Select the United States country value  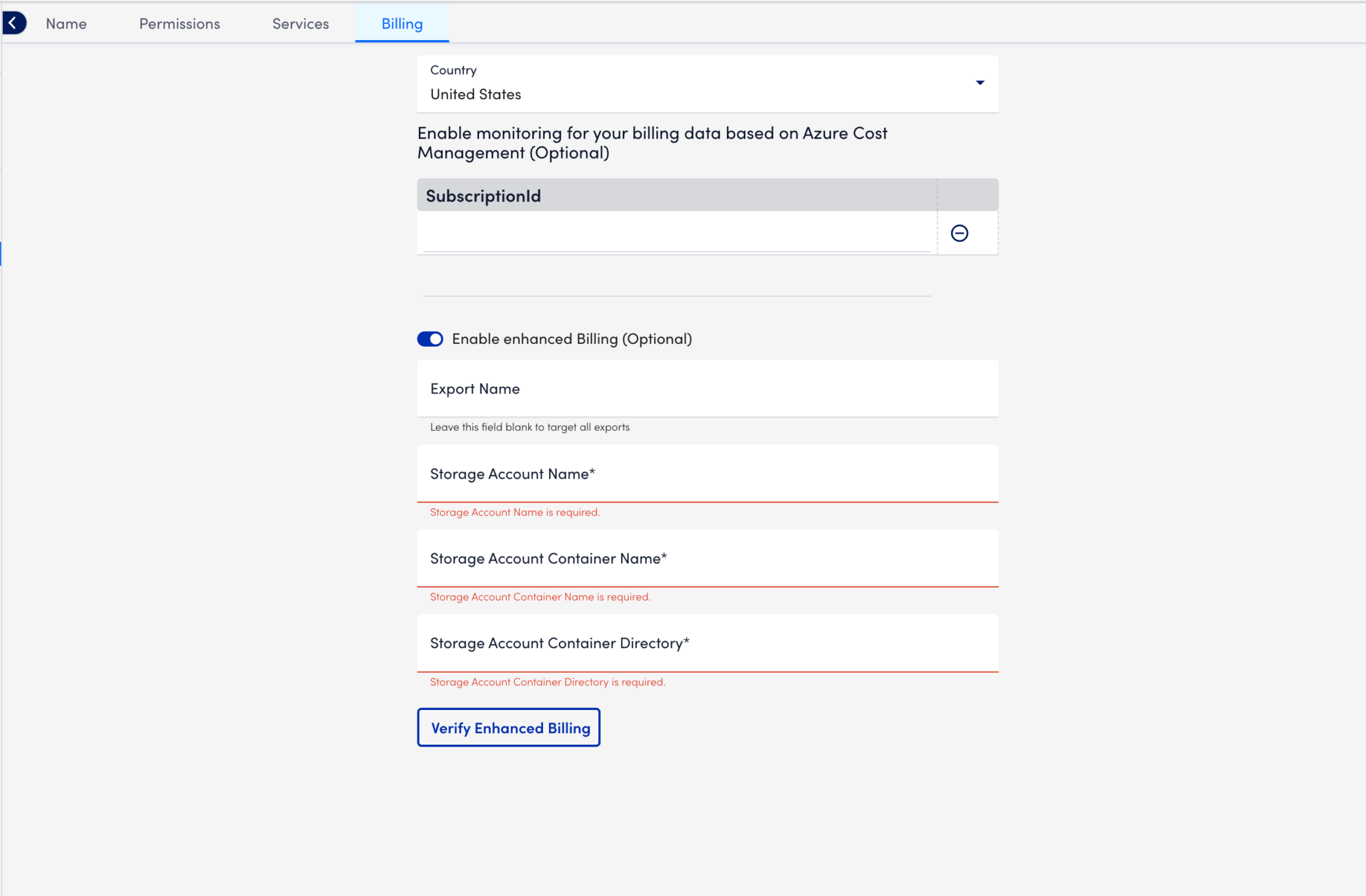click(x=475, y=94)
